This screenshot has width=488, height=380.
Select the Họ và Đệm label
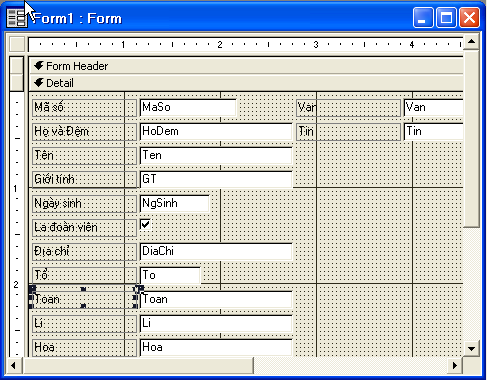tap(84, 131)
